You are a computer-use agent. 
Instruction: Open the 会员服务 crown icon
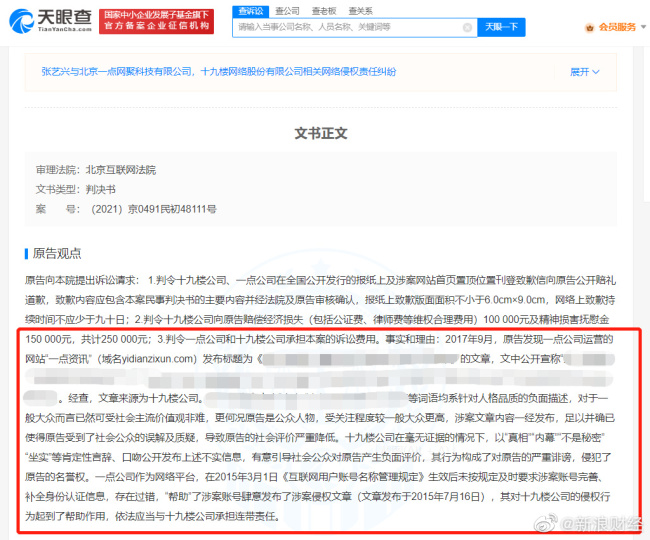click(589, 28)
